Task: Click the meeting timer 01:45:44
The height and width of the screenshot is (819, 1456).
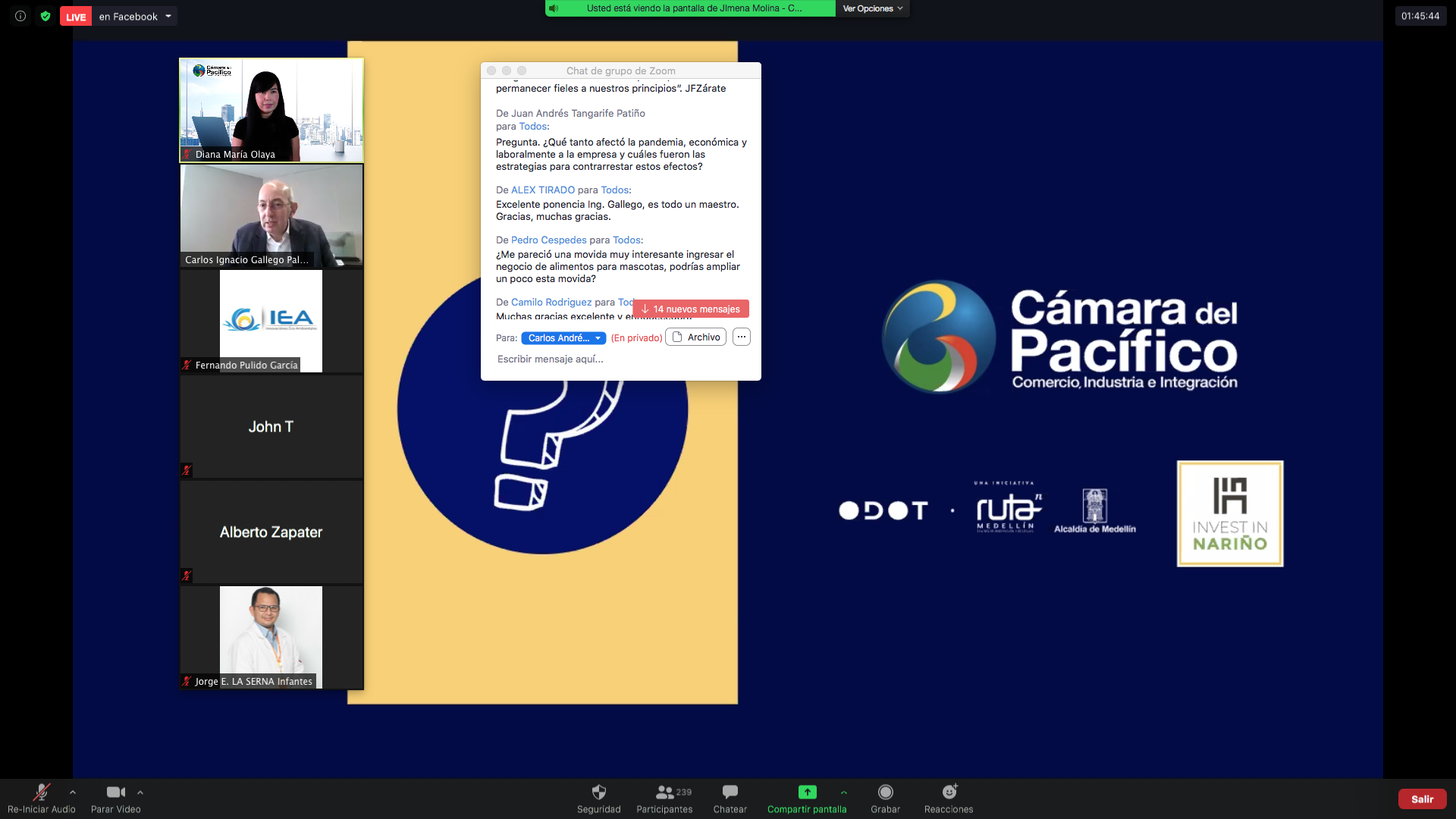Action: click(1420, 16)
